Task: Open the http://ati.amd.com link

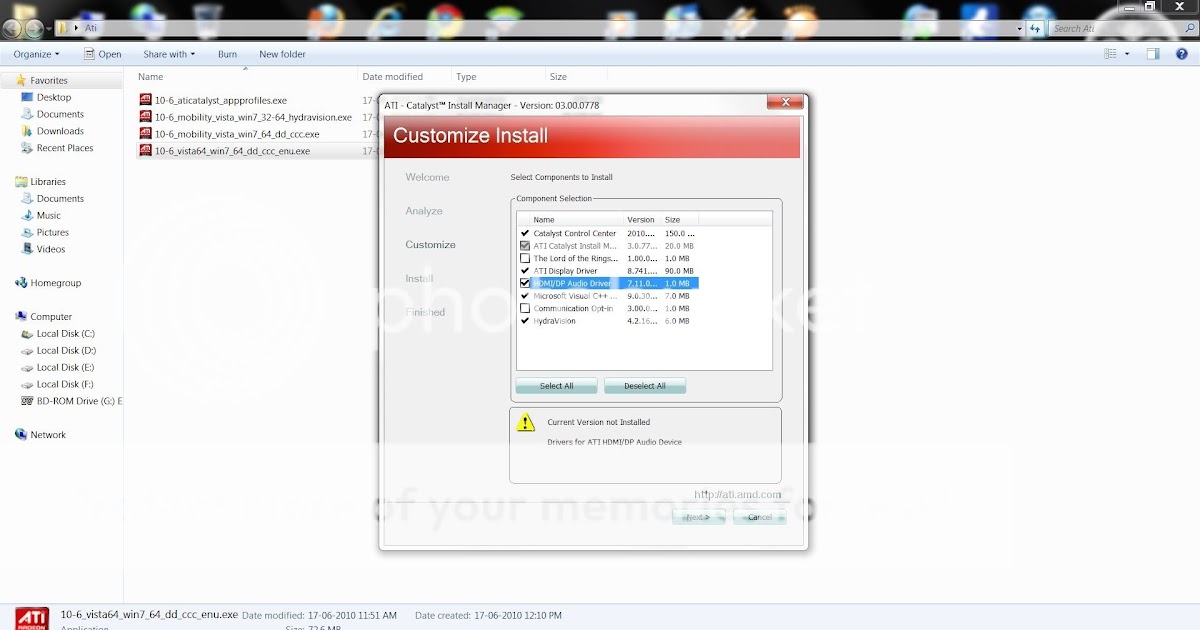Action: (738, 494)
